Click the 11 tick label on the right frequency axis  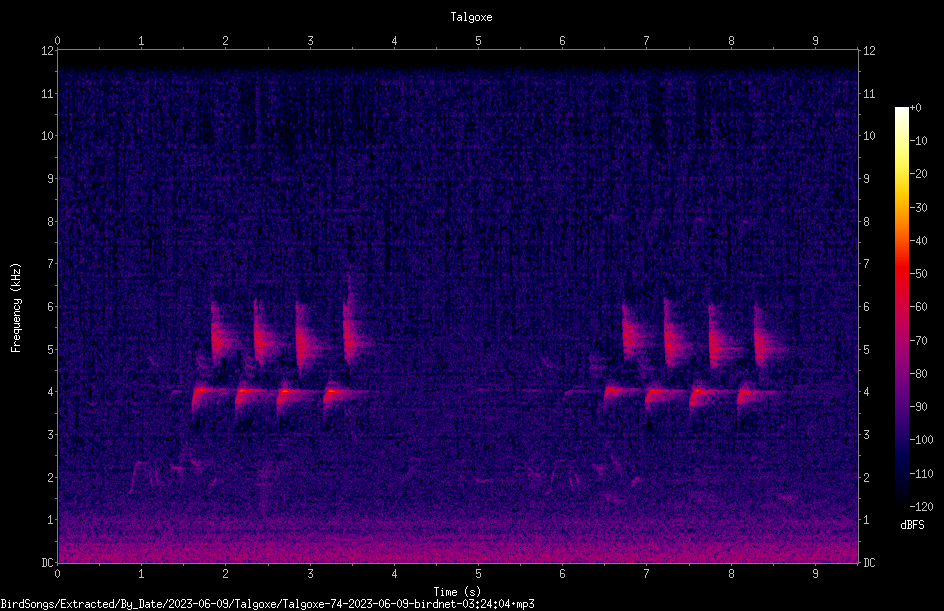pos(869,93)
